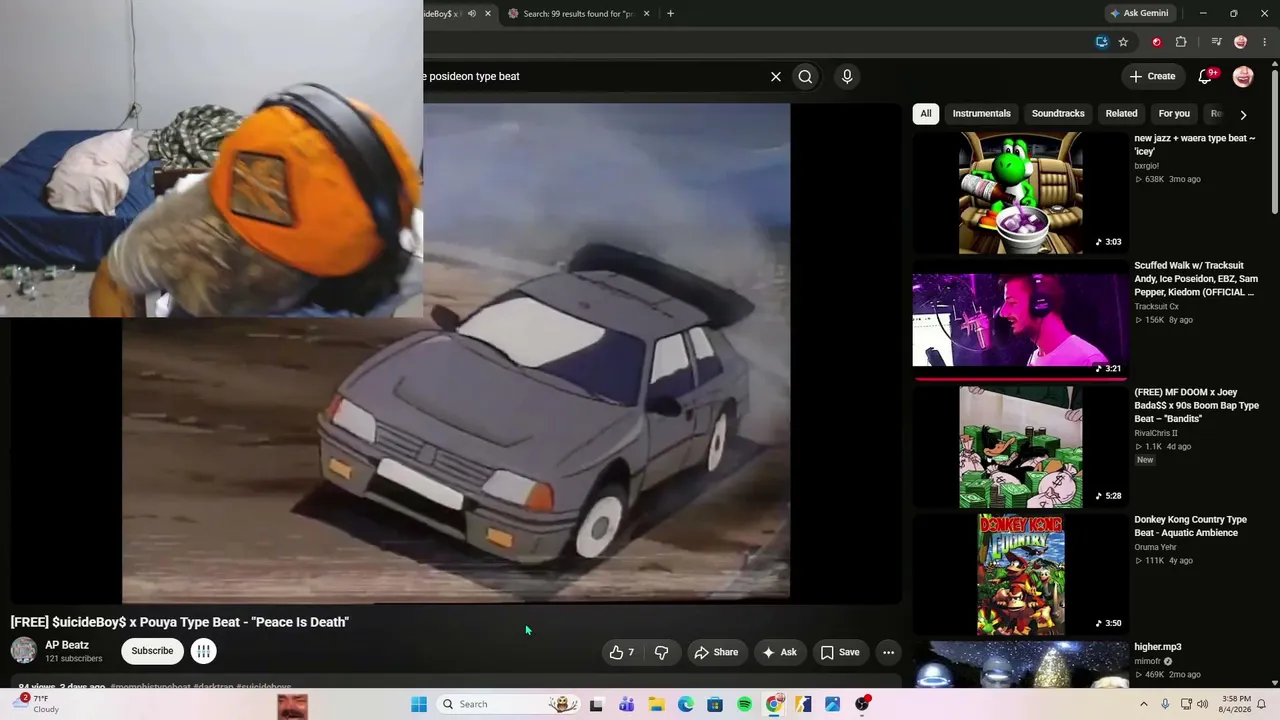This screenshot has width=1280, height=720.
Task: Click the Windows taskbar Search box
Action: [x=510, y=704]
